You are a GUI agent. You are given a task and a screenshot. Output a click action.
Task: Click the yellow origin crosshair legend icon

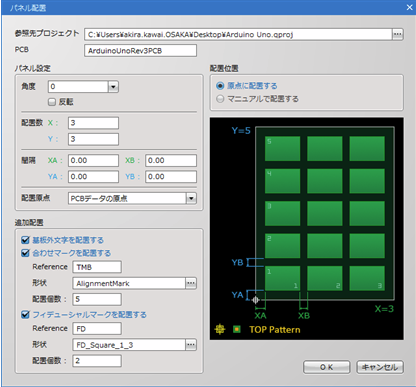(x=220, y=329)
